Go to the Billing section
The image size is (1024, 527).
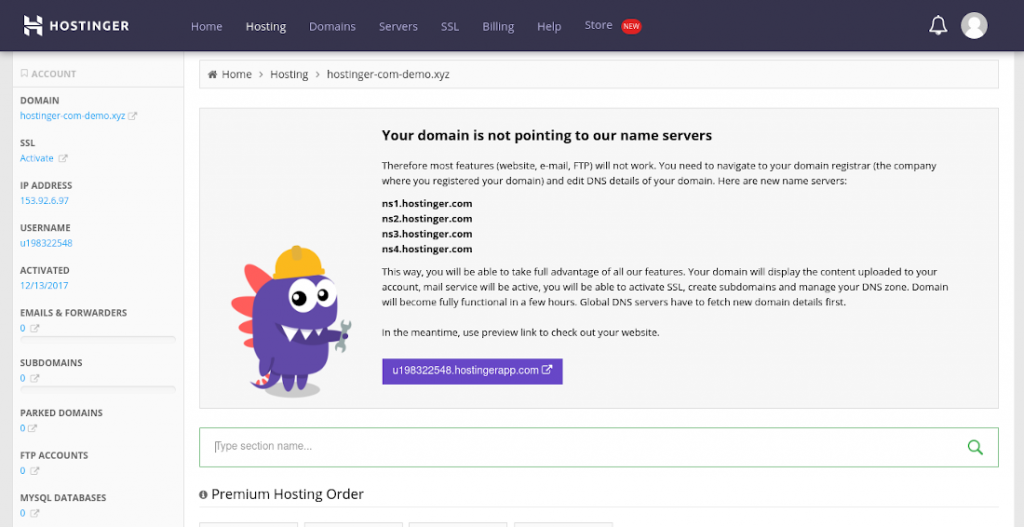click(x=498, y=27)
